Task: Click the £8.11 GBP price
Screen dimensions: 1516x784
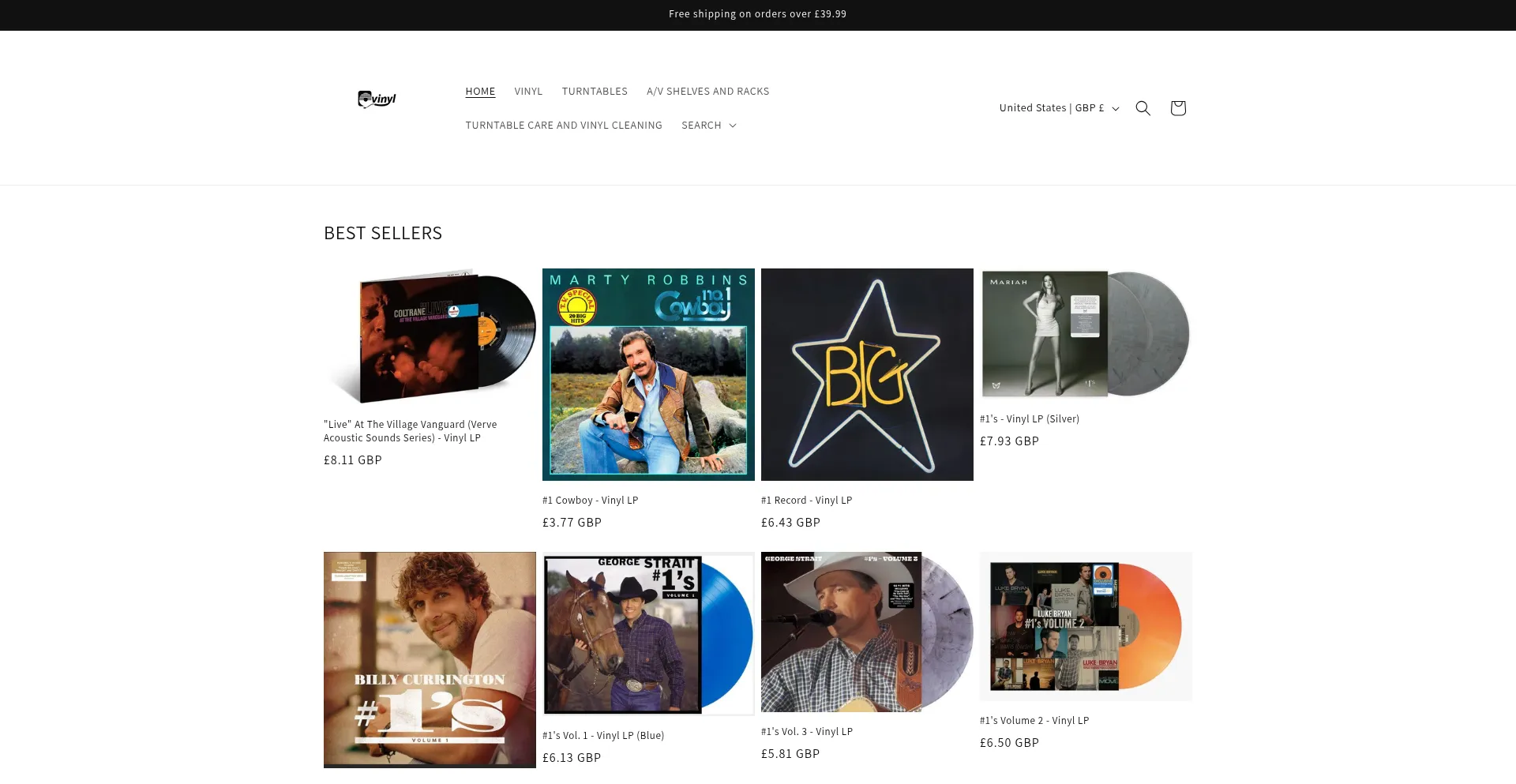Action: [x=352, y=460]
